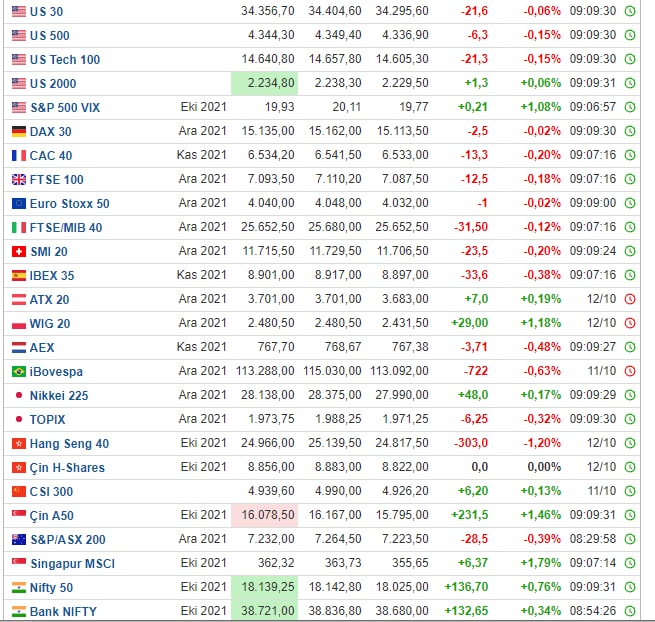Open the Çin H-Shares link

[x=67, y=468]
